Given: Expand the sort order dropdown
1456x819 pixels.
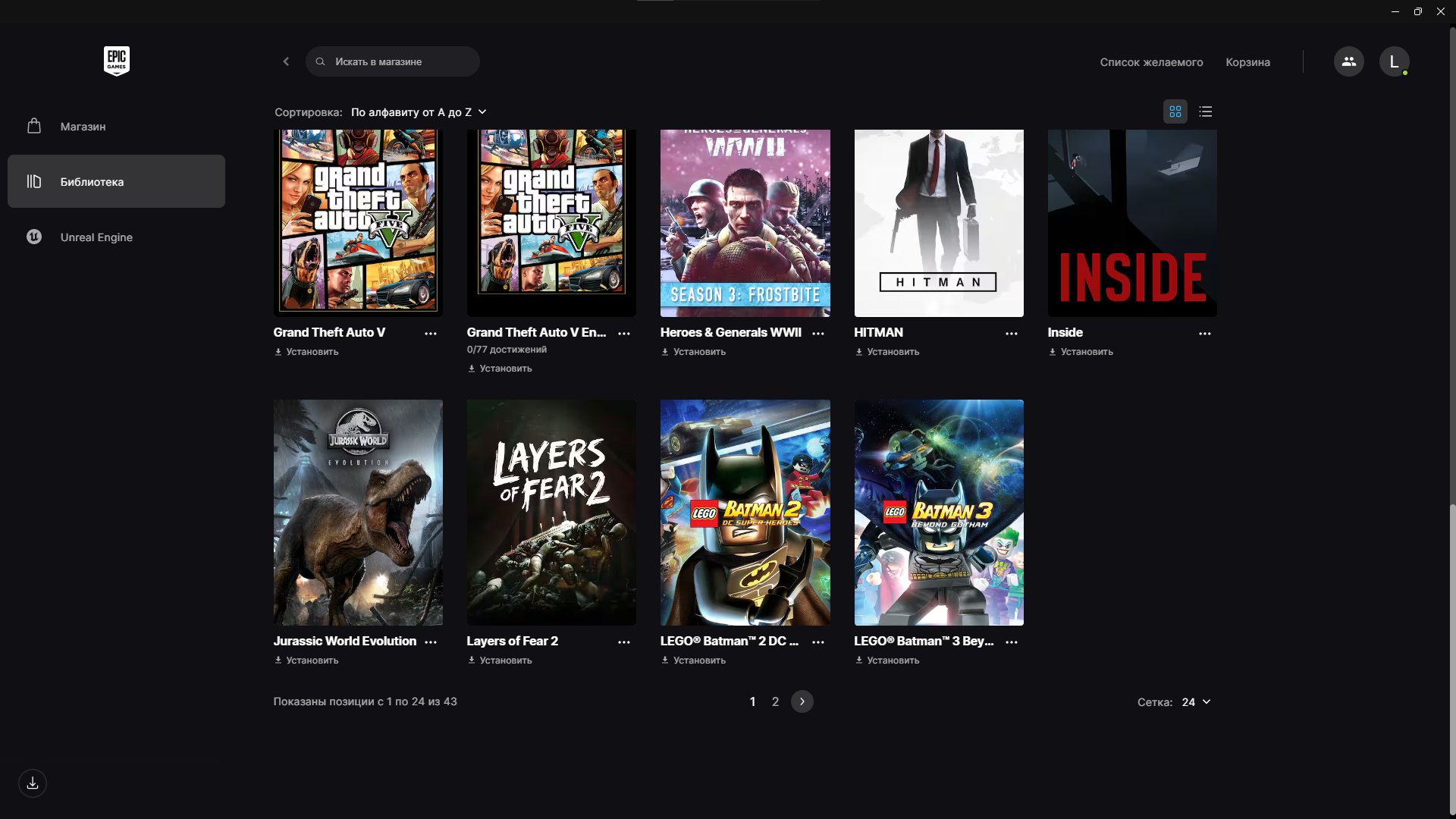Looking at the screenshot, I should pos(419,112).
